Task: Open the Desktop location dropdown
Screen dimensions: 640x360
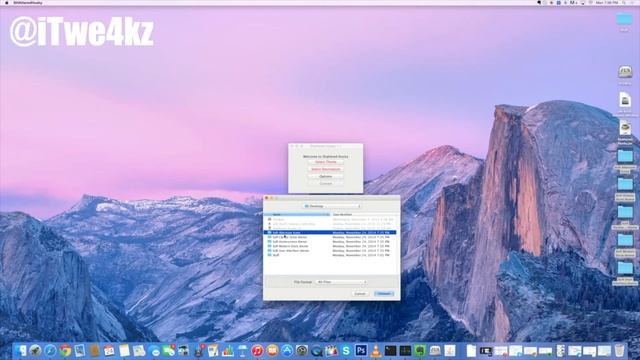Action: click(x=331, y=206)
